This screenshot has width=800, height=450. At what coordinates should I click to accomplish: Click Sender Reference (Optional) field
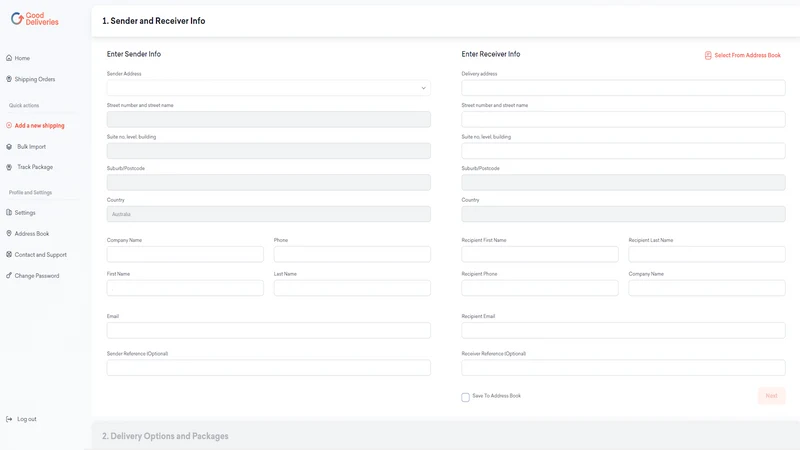pos(268,367)
